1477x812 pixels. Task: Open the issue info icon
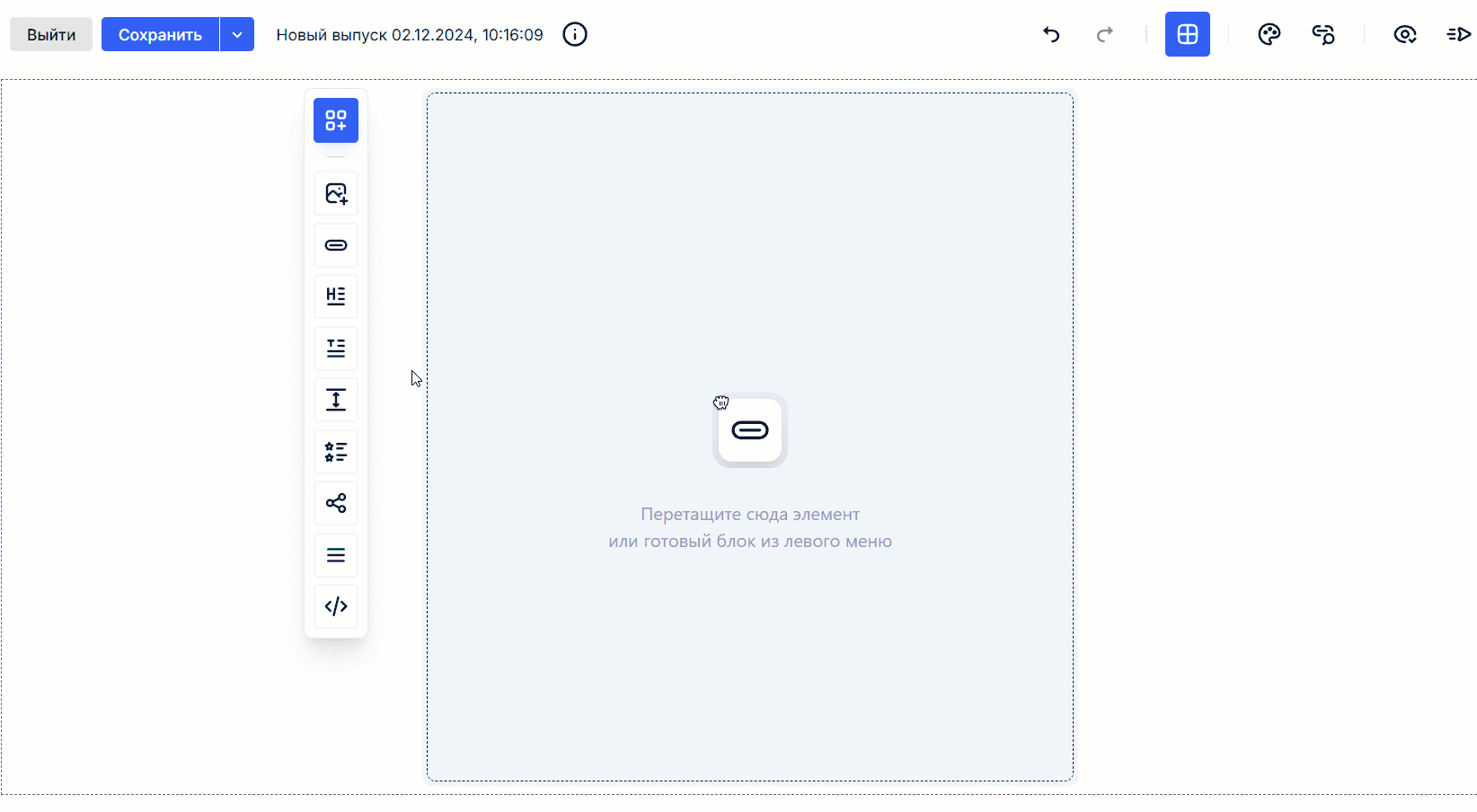pyautogui.click(x=575, y=35)
